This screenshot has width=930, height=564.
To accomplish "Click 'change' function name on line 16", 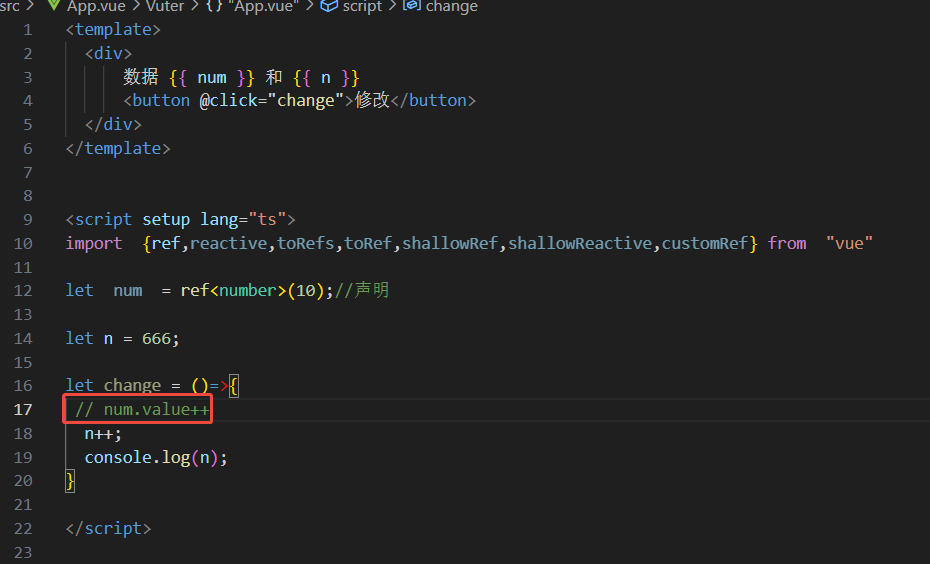I will [132, 385].
